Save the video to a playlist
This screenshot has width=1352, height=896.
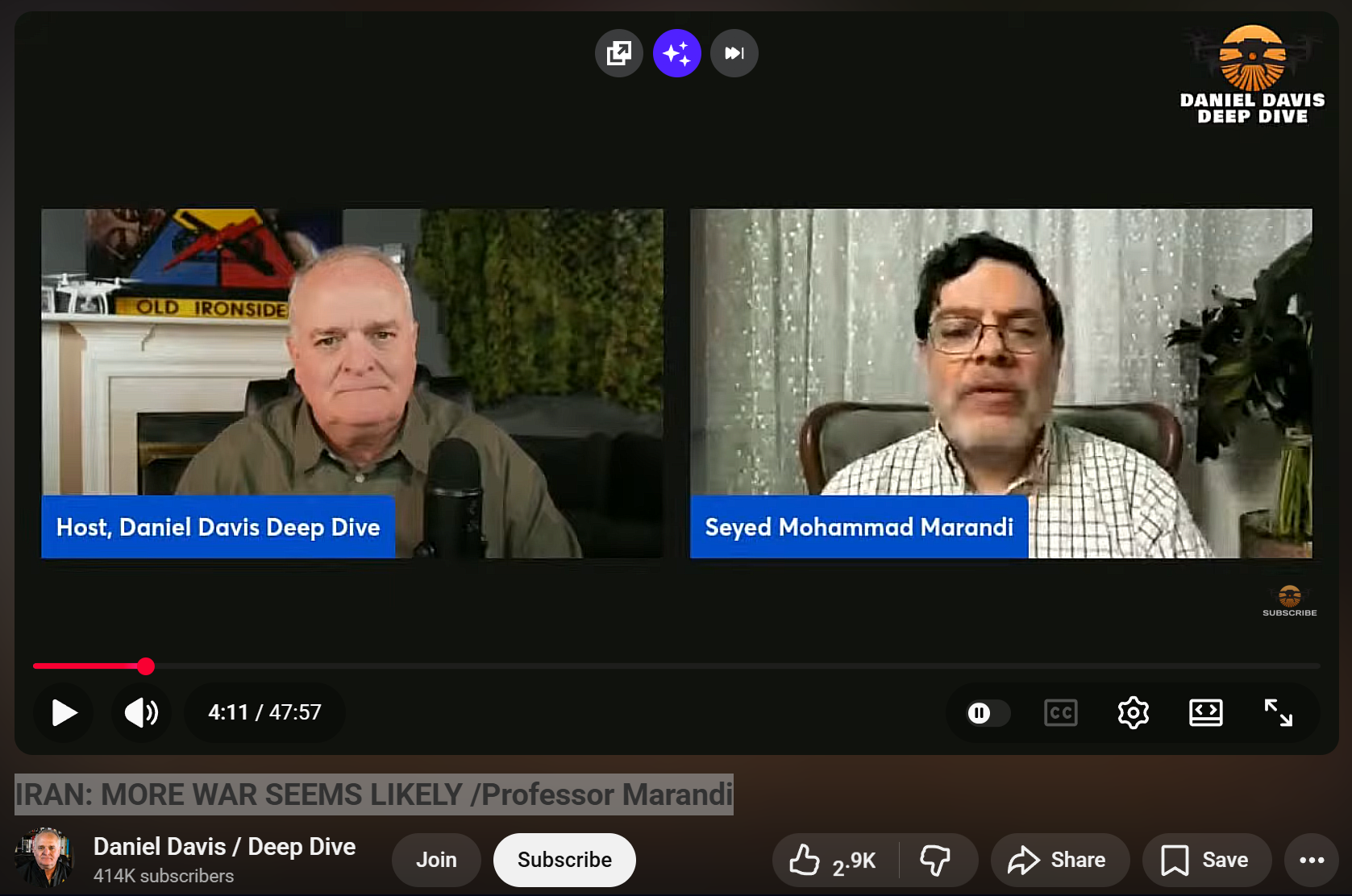(x=1206, y=860)
